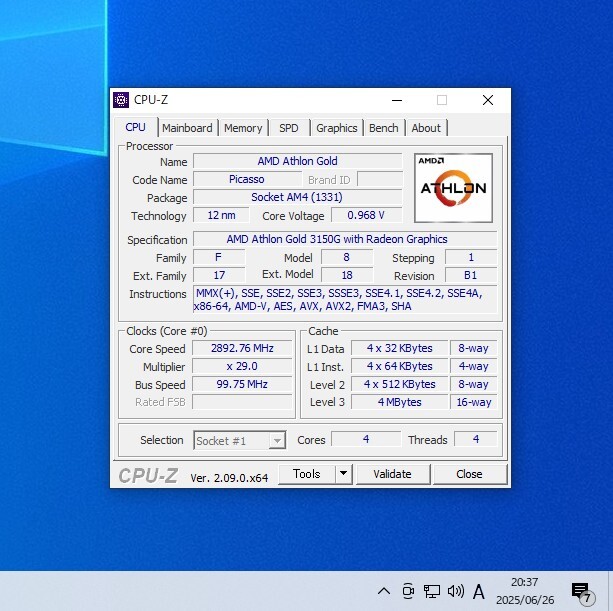This screenshot has width=613, height=611.
Task: Click the L1 Inst. associativity '4-way'
Action: coord(473,366)
